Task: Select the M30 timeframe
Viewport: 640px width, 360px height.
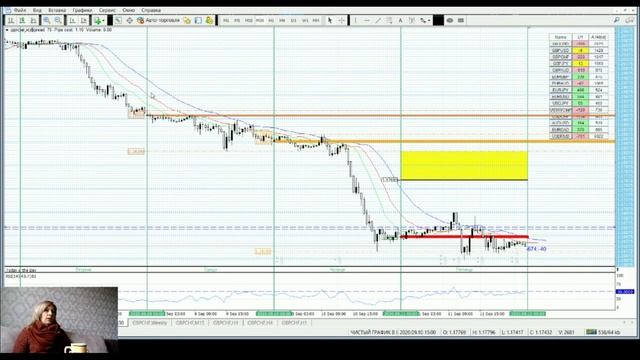Action: [260, 20]
